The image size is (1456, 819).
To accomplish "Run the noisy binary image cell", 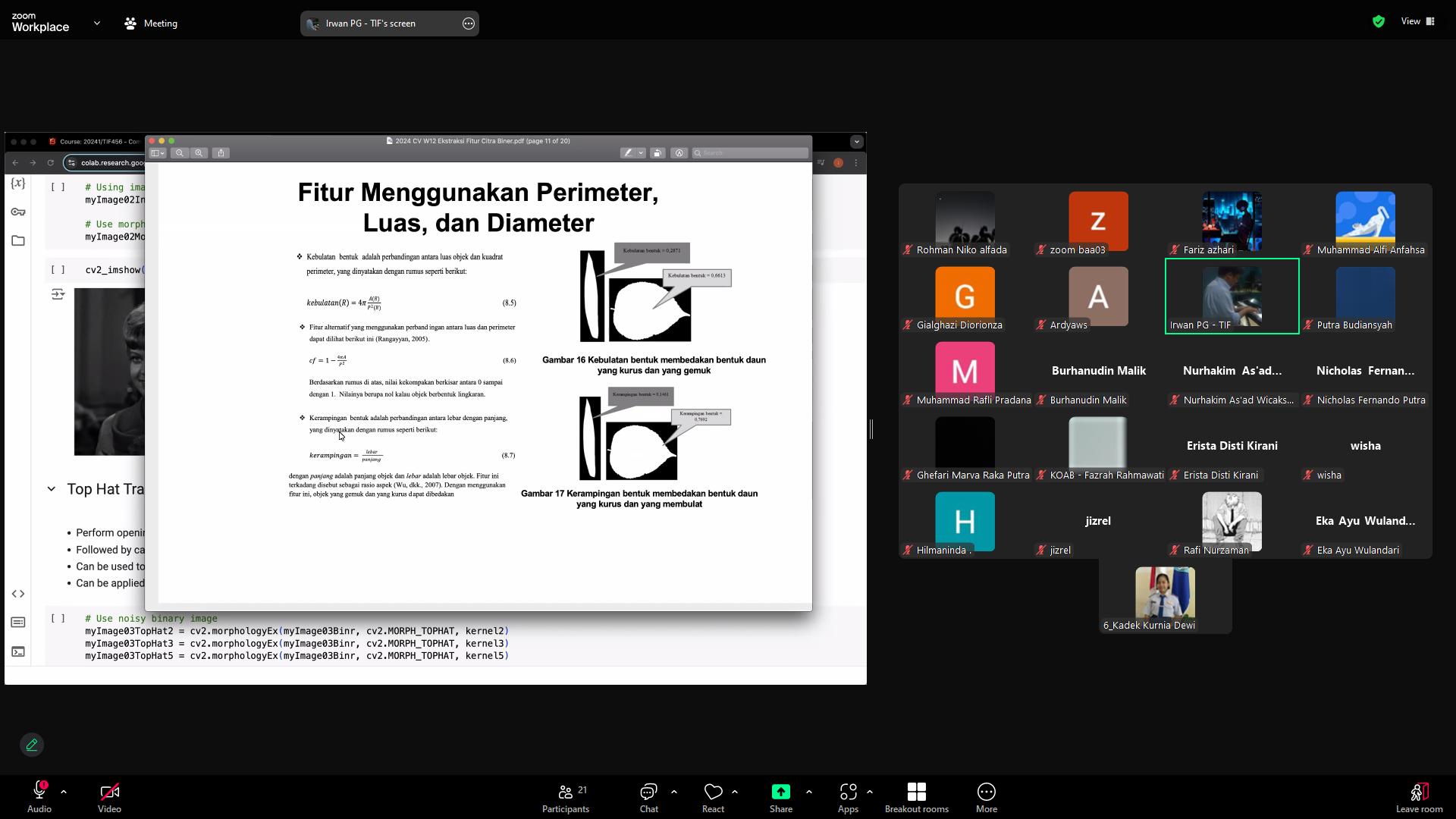I will 58,619.
